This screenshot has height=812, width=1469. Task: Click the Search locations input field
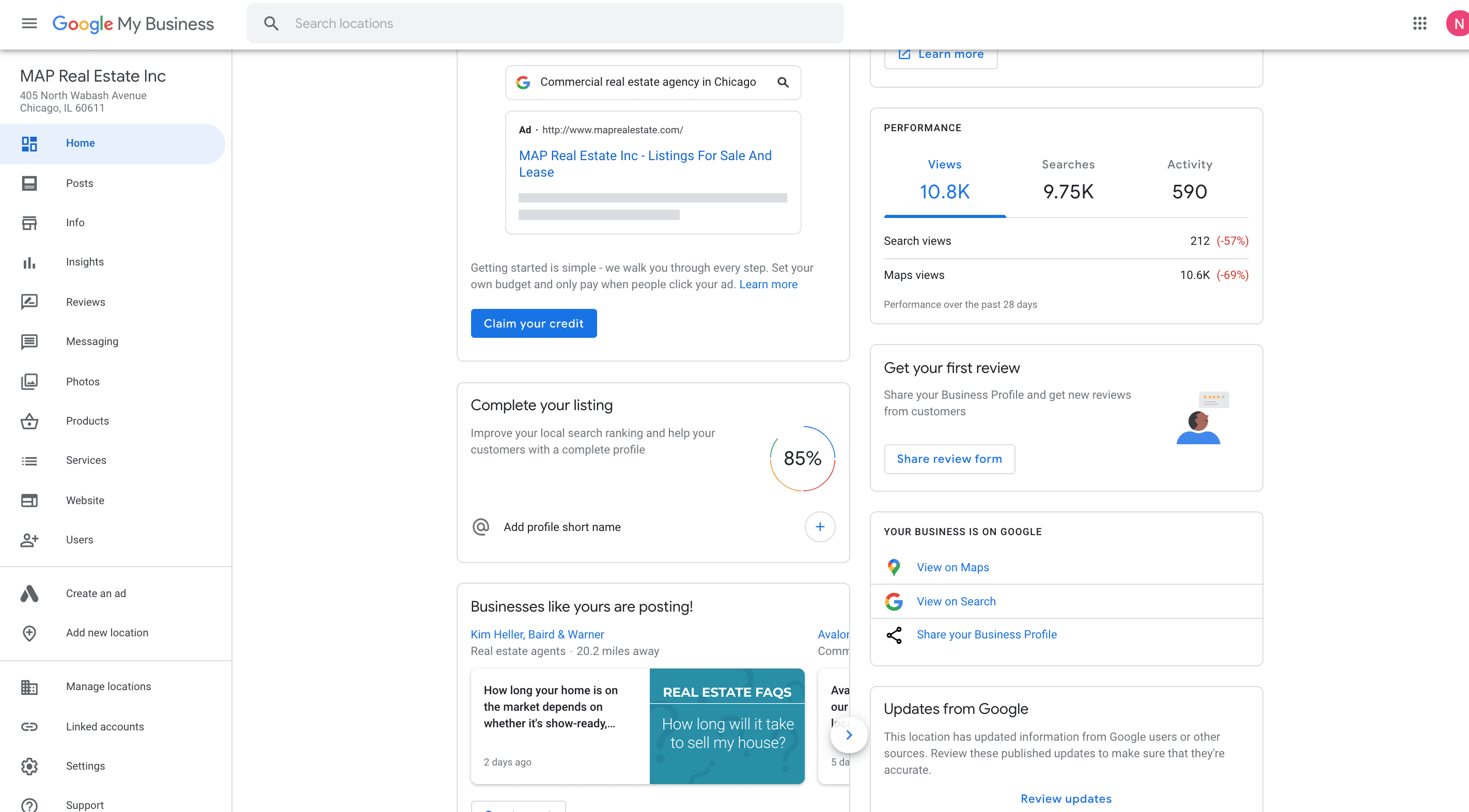pos(545,23)
